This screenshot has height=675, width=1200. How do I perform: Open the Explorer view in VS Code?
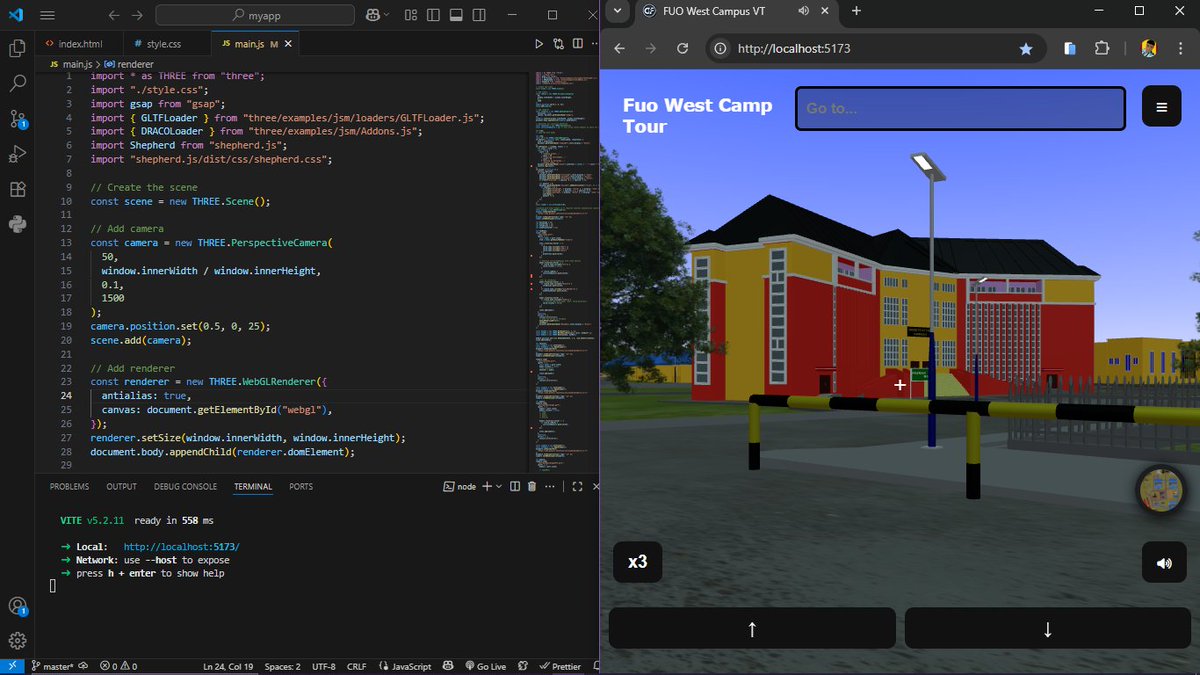point(17,48)
